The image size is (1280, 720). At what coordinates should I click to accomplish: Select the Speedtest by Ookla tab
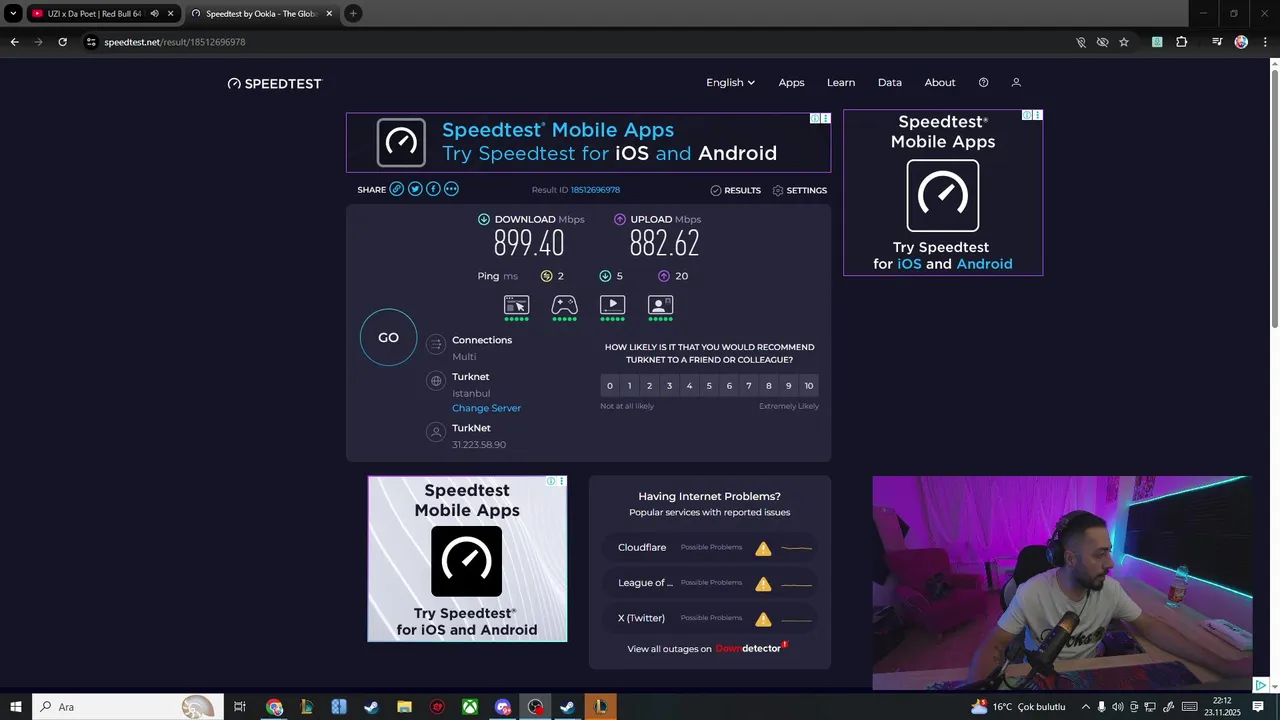pos(262,14)
